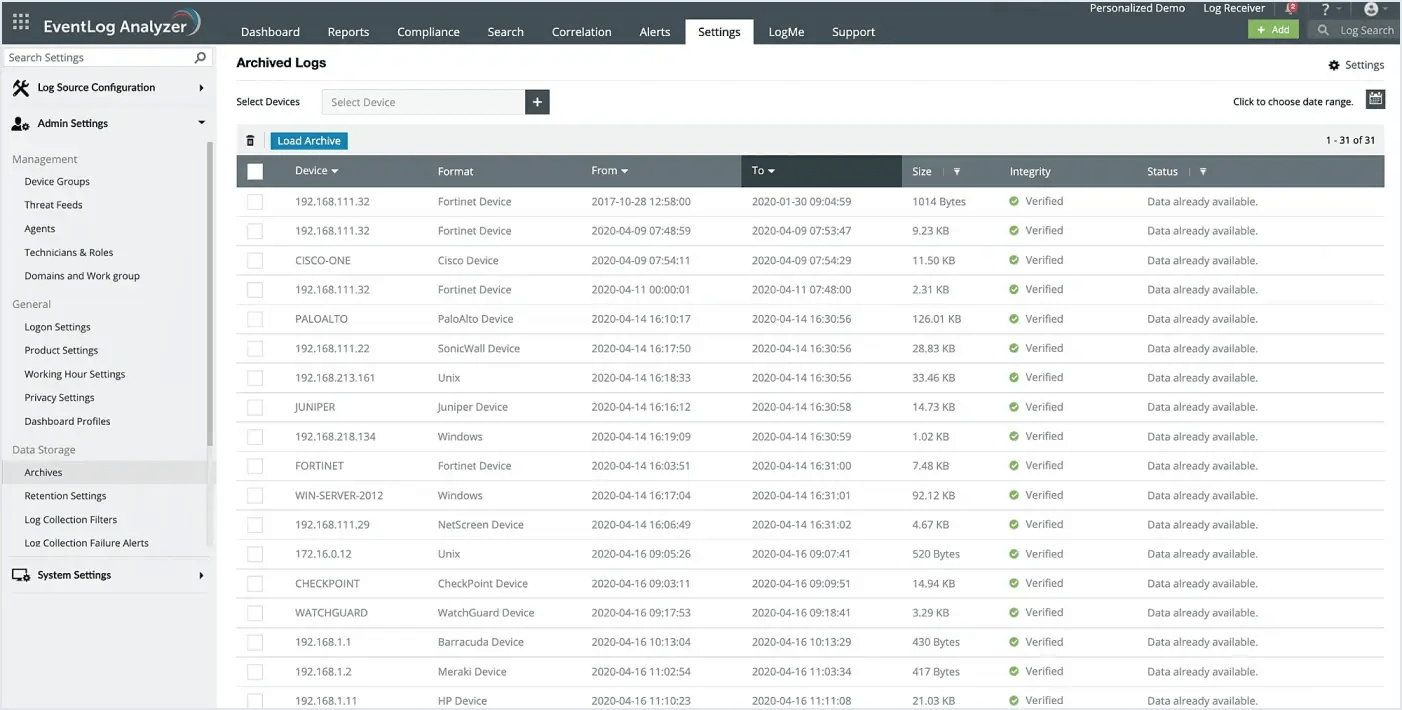The image size is (1402, 710).
Task: Click the Verified check icon for CISCO-ONE
Action: [x=1014, y=260]
